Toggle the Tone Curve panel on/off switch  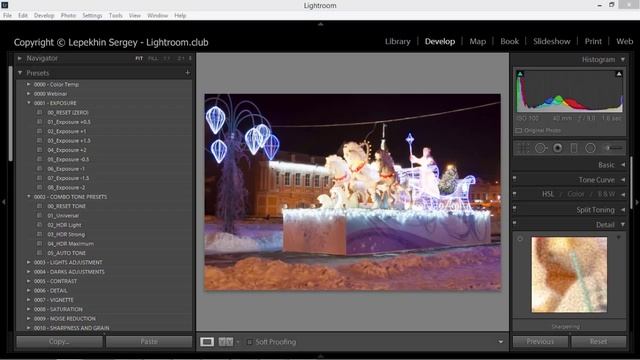click(515, 179)
